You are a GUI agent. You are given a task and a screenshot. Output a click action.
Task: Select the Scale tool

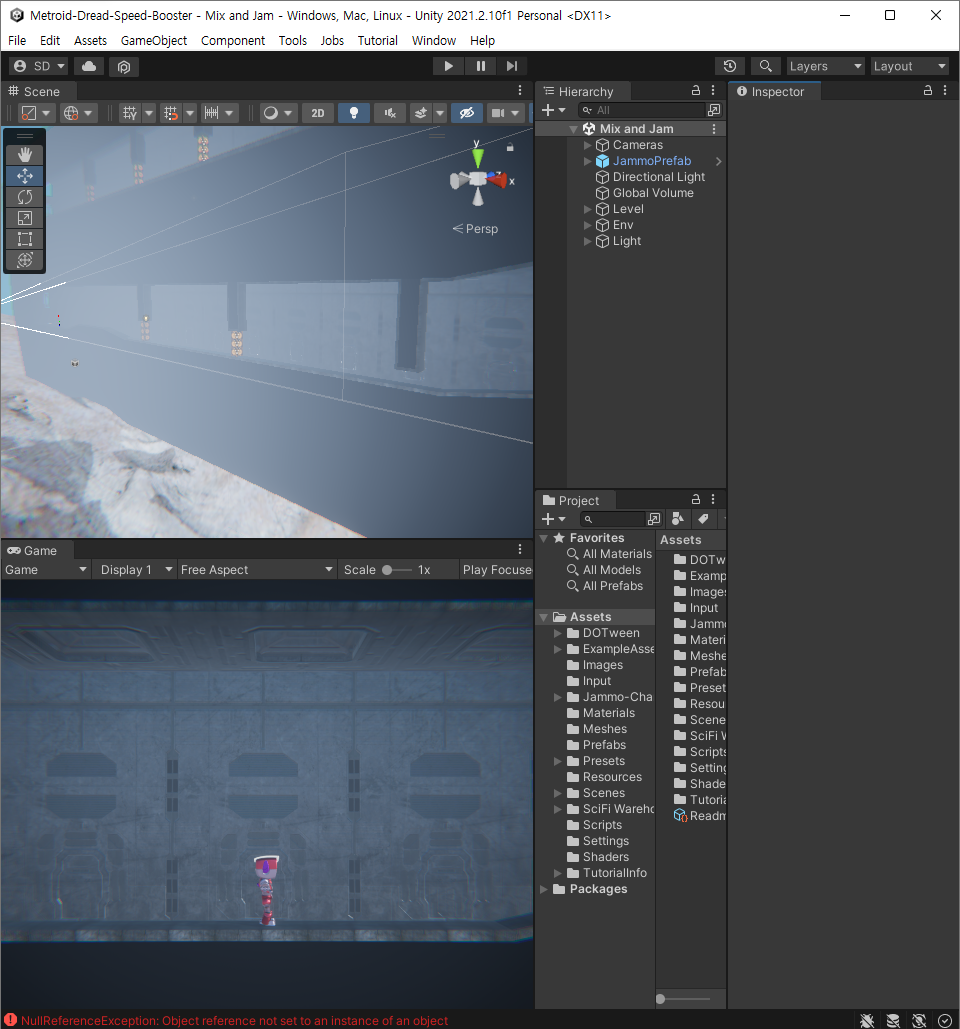point(25,218)
